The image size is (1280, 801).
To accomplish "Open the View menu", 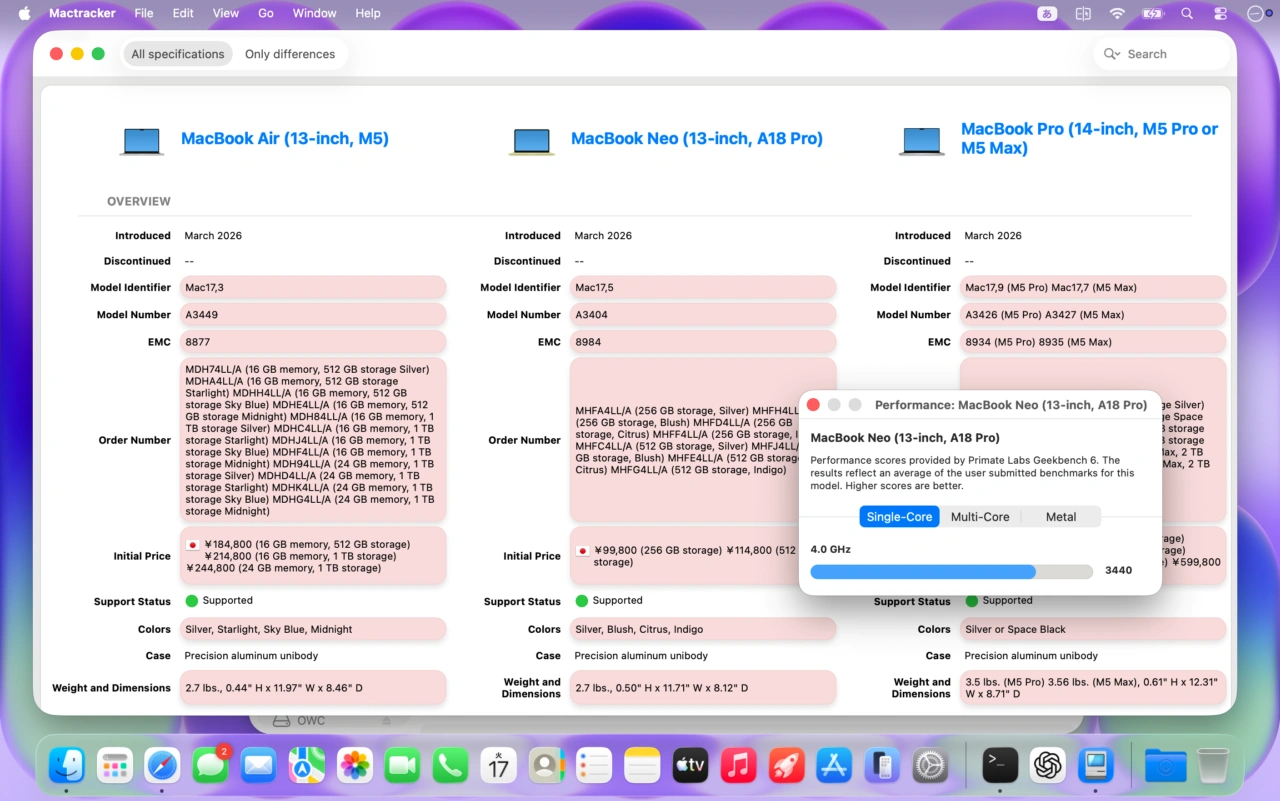I will [x=225, y=13].
